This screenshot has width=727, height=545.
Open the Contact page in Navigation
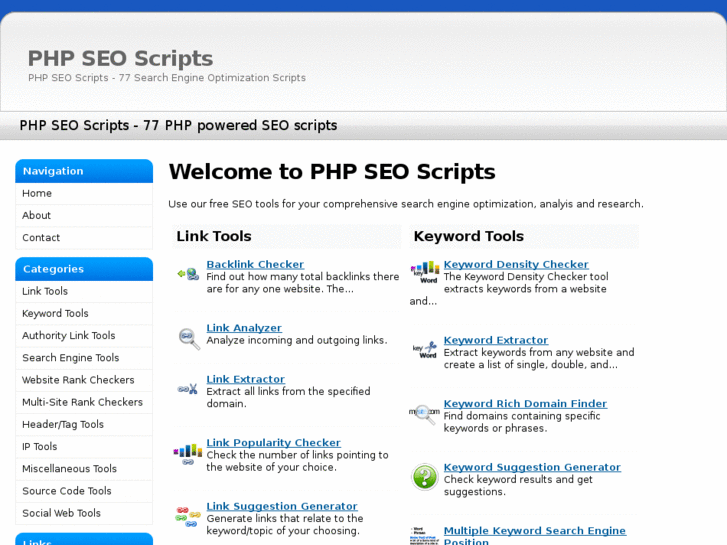(84, 238)
